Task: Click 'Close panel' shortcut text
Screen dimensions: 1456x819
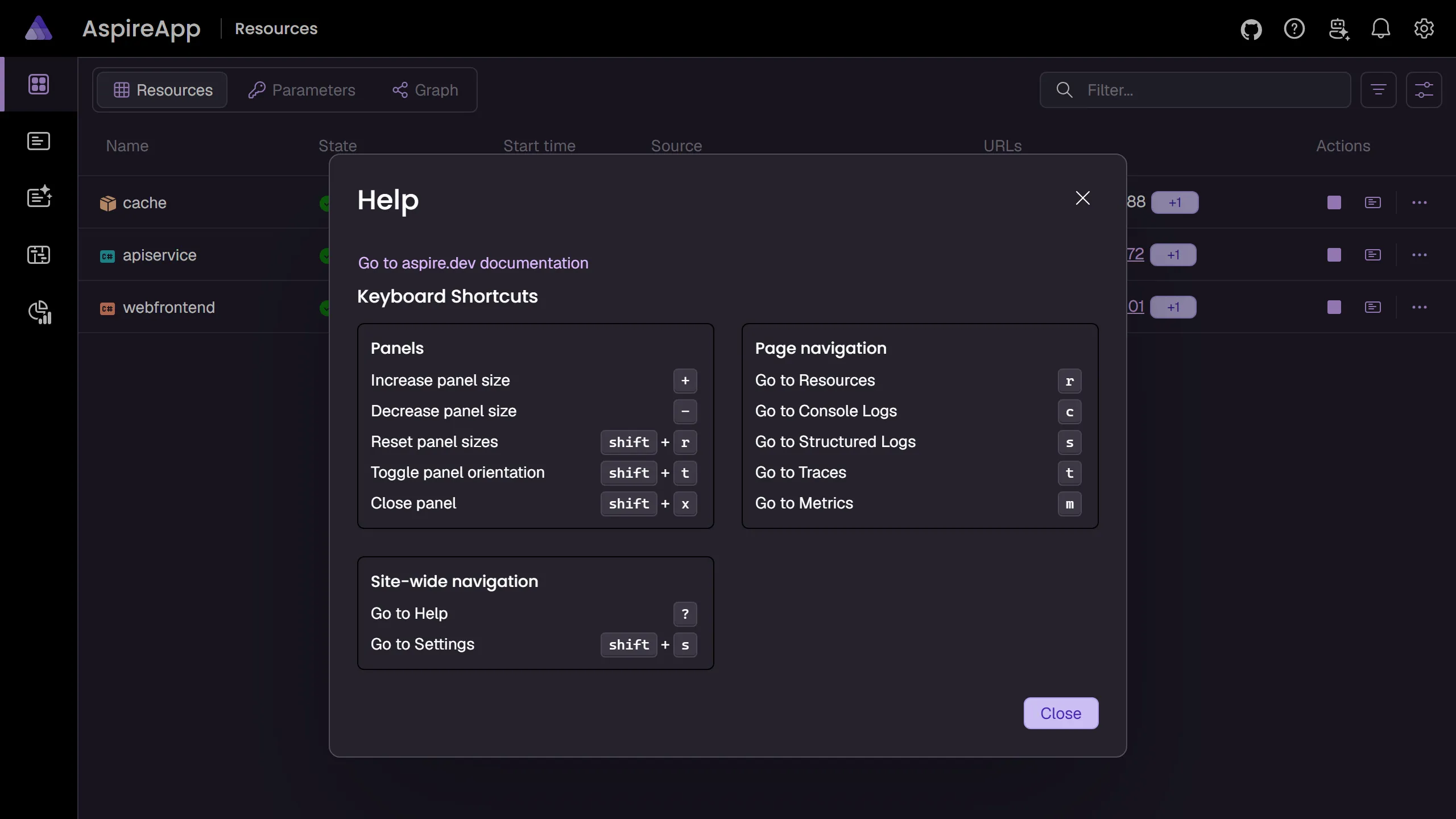Action: point(413,503)
